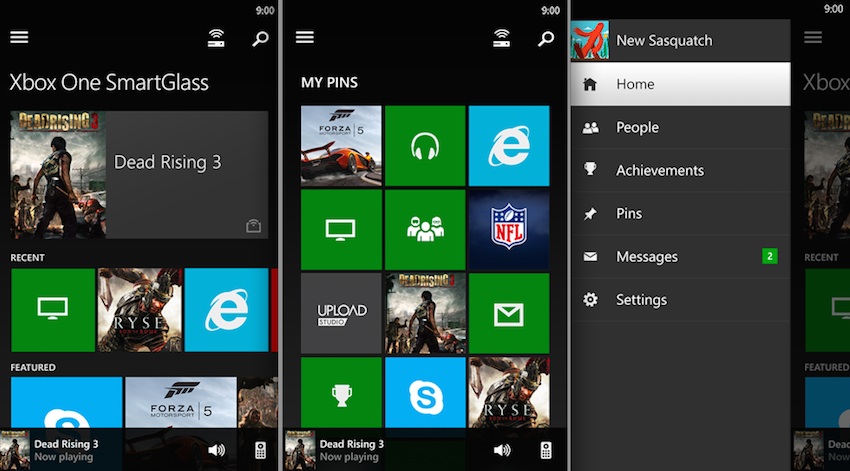Close side menu via dimmed hamburger icon
Screen dimensions: 850x471
813,37
